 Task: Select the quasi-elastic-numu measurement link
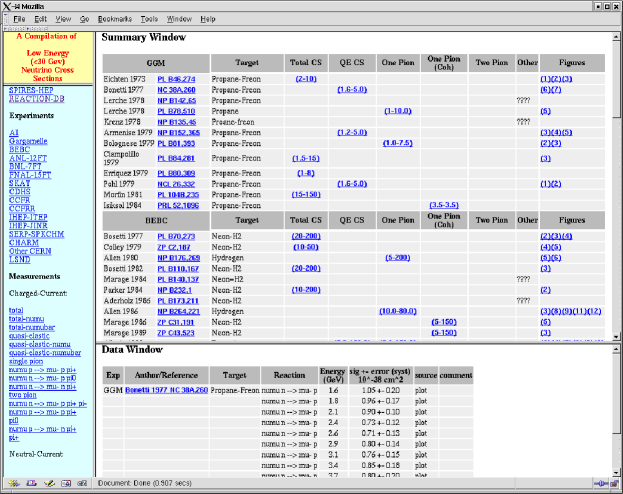pos(40,344)
